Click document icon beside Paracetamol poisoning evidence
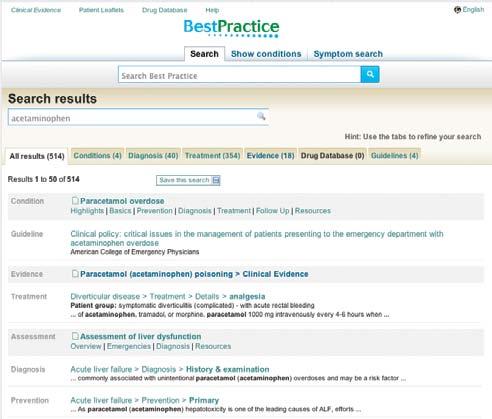The height and width of the screenshot is (419, 492). (75, 273)
